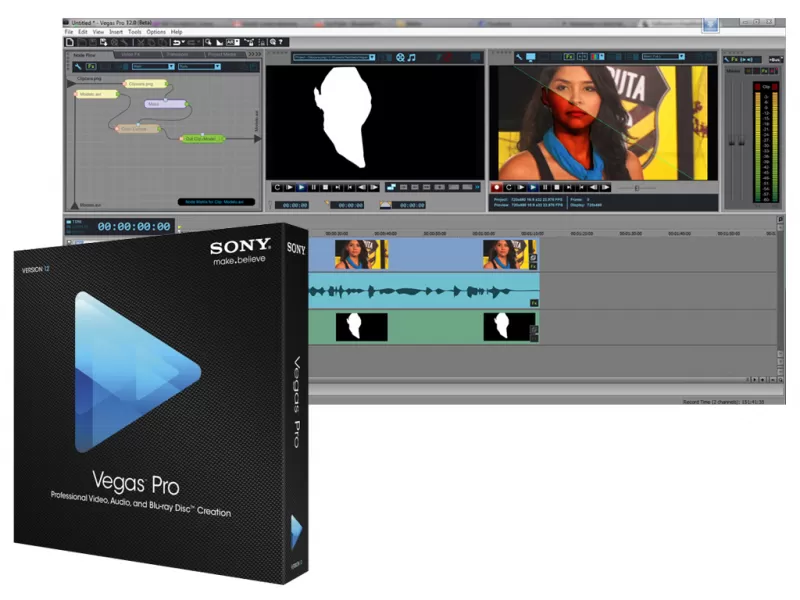
Task: Open the Options menu
Action: coord(156,31)
